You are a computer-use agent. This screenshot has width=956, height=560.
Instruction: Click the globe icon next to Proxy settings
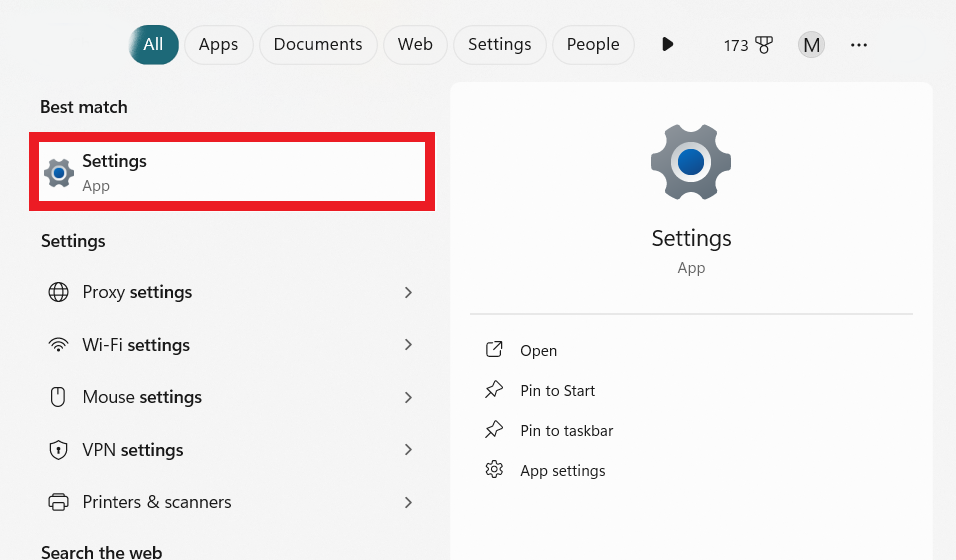[x=59, y=292]
